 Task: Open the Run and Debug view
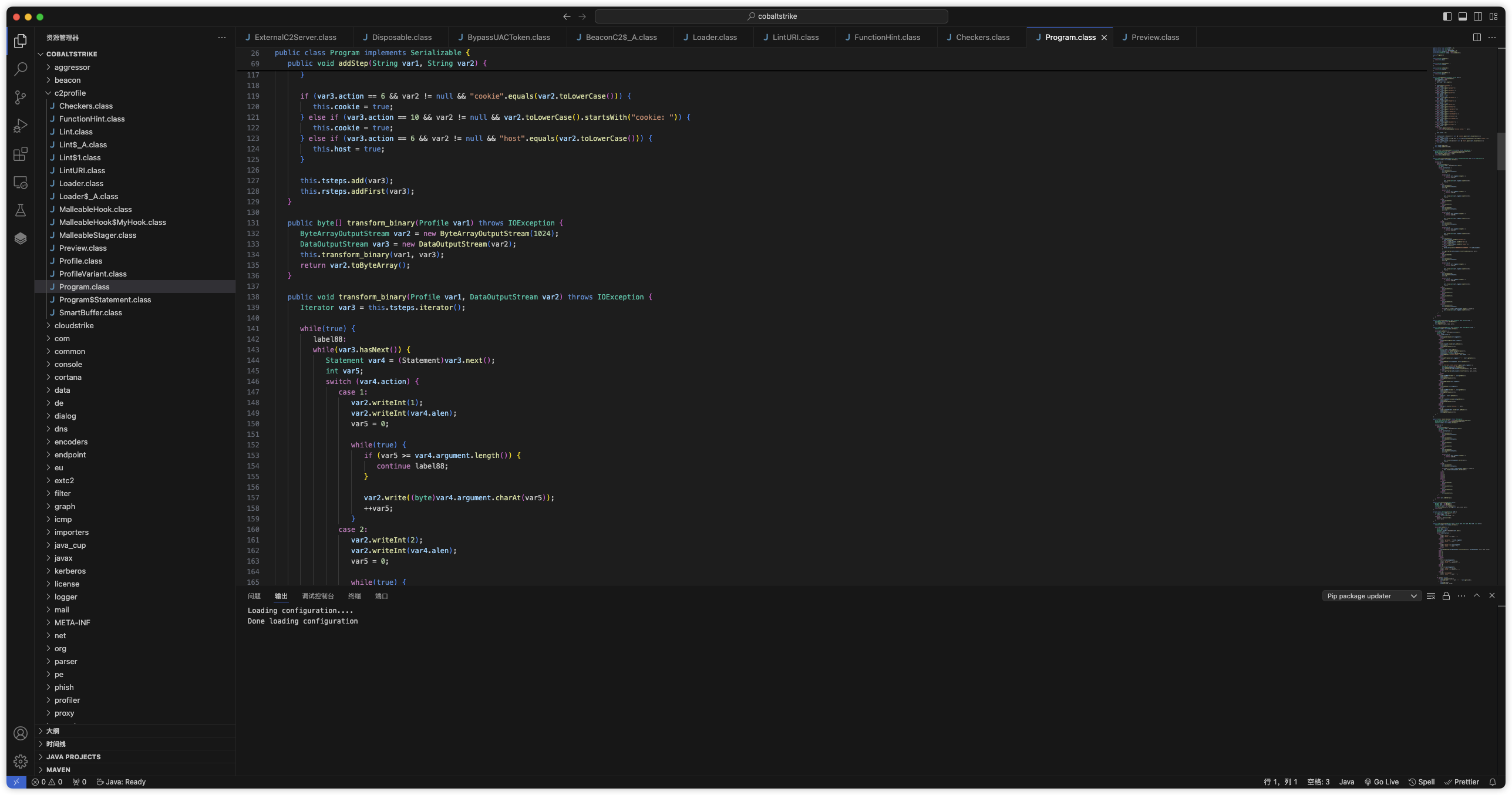pyautogui.click(x=21, y=126)
